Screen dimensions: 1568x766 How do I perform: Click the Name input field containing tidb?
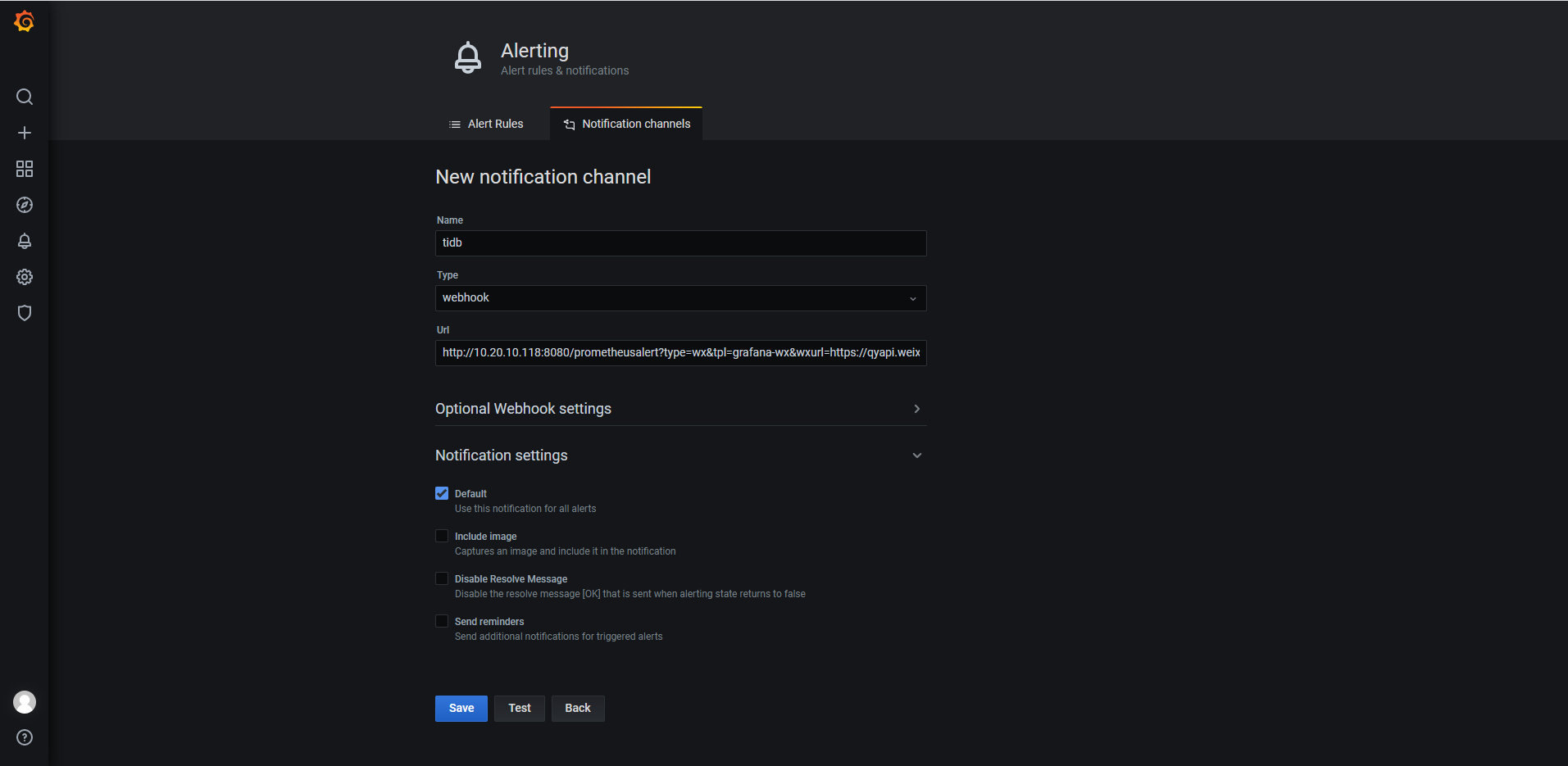681,243
